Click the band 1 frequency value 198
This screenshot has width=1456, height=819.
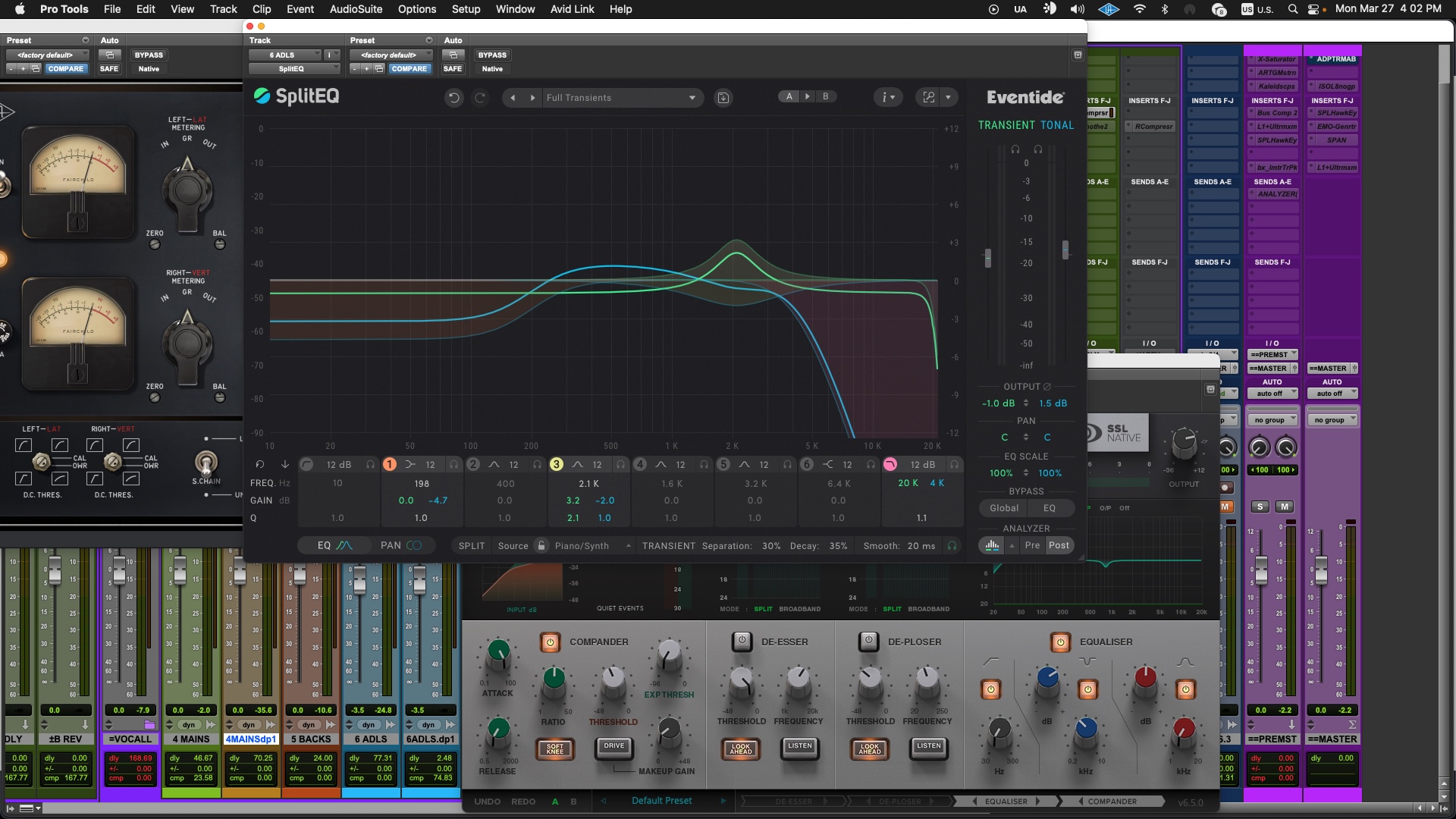tap(422, 483)
